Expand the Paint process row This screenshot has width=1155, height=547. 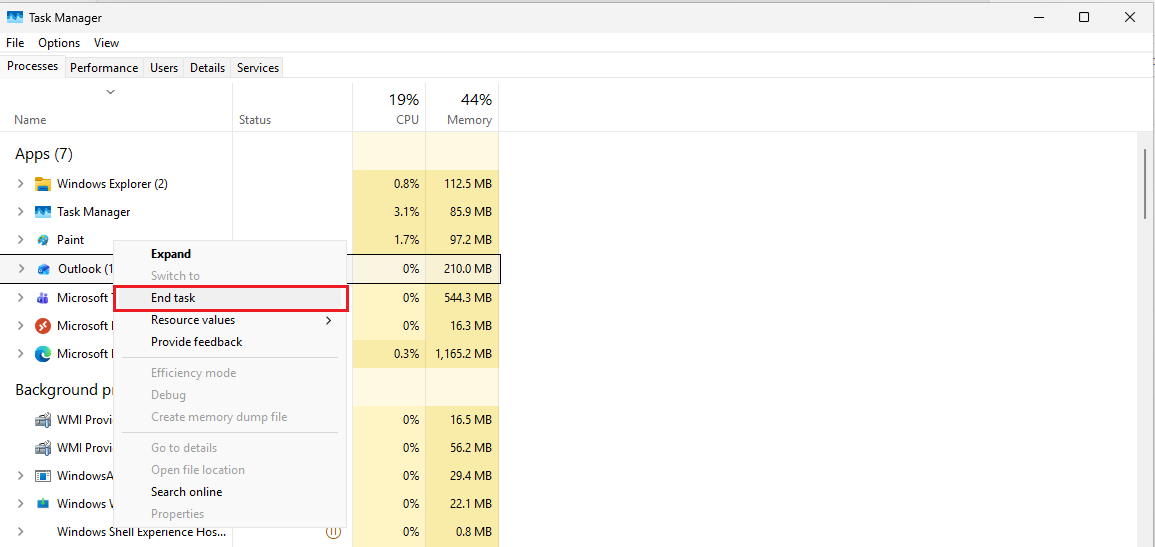coord(21,240)
